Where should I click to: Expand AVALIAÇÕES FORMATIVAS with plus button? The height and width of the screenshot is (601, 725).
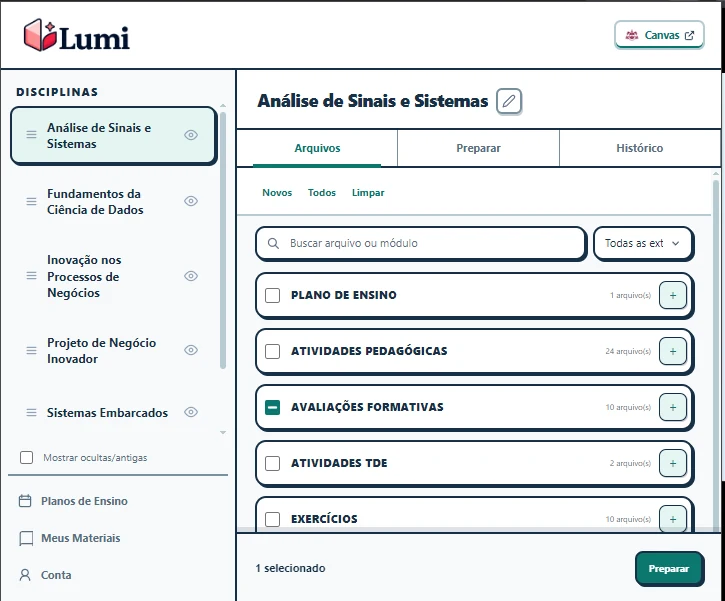tap(673, 407)
